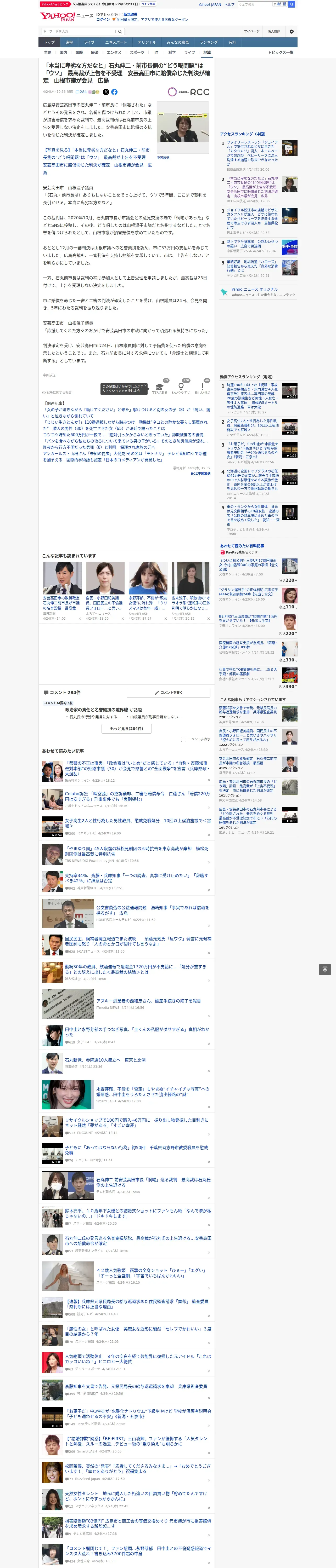Click the ヘルプ link at top
Viewport: 336px width, 1568px height.
click(x=229, y=4)
